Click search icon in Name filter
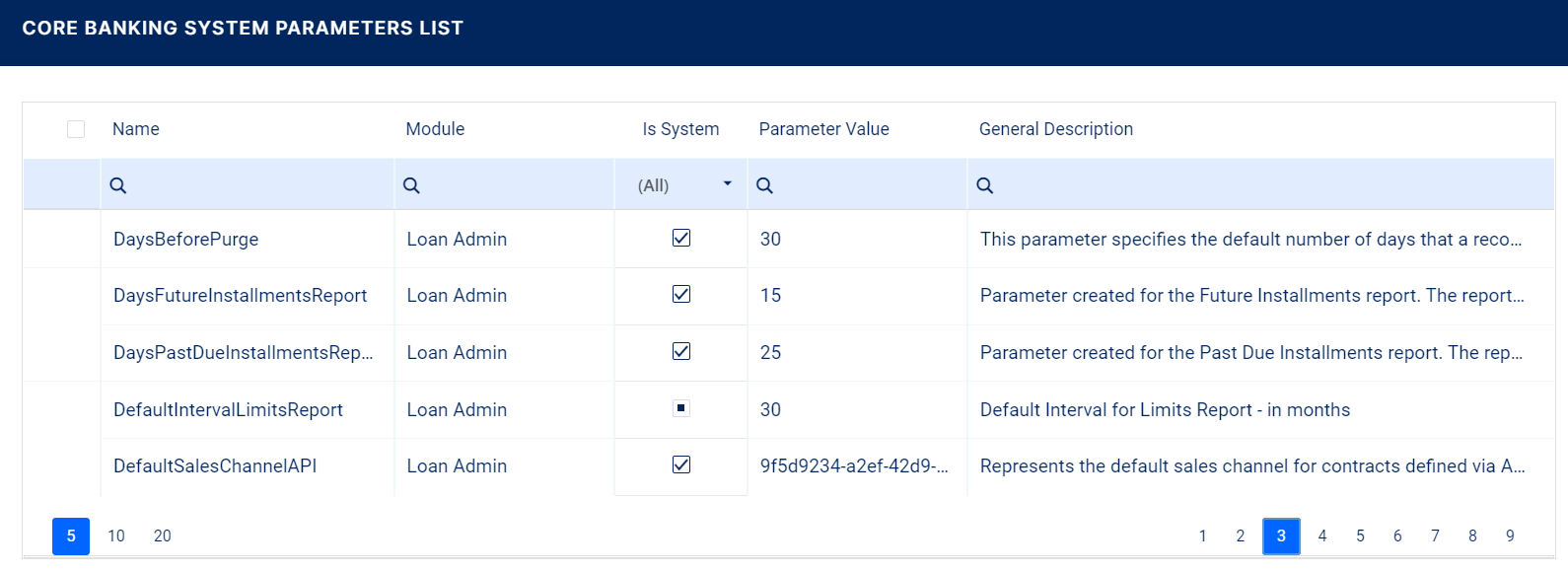This screenshot has width=1568, height=571. [x=117, y=185]
